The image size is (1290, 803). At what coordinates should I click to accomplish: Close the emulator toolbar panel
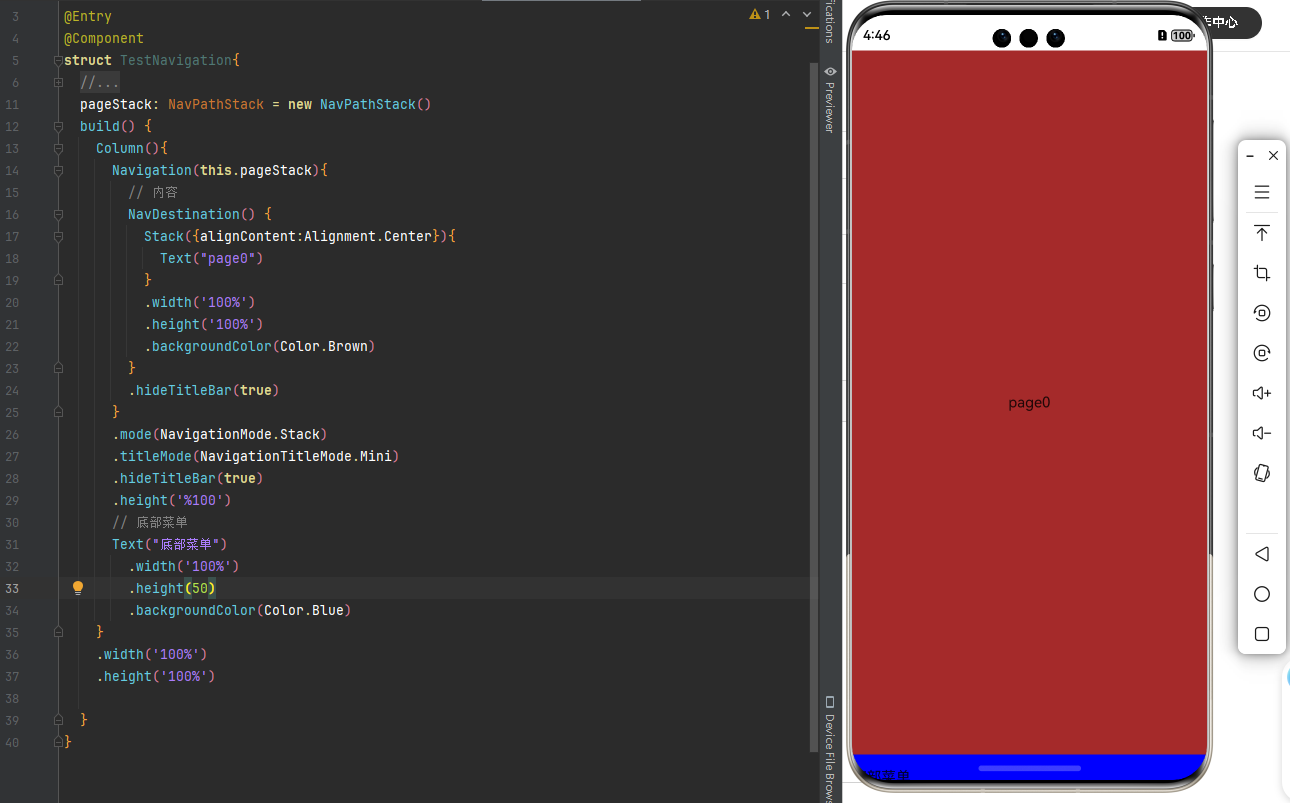pos(1273,156)
